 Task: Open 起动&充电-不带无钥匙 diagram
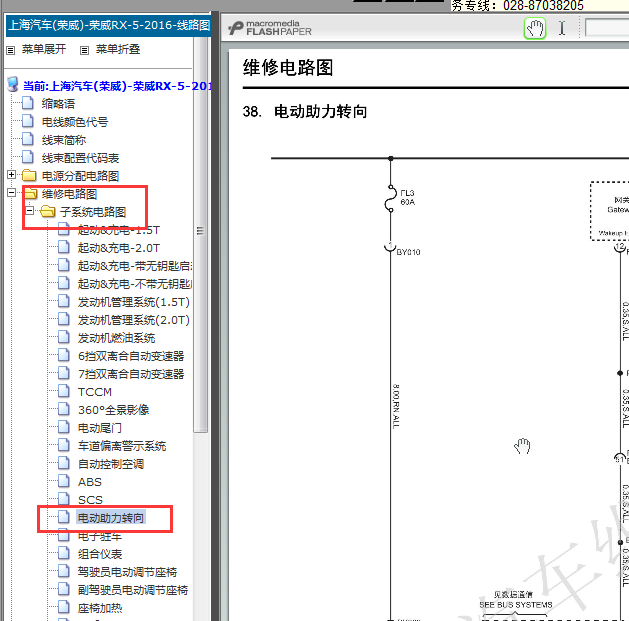[x=135, y=284]
